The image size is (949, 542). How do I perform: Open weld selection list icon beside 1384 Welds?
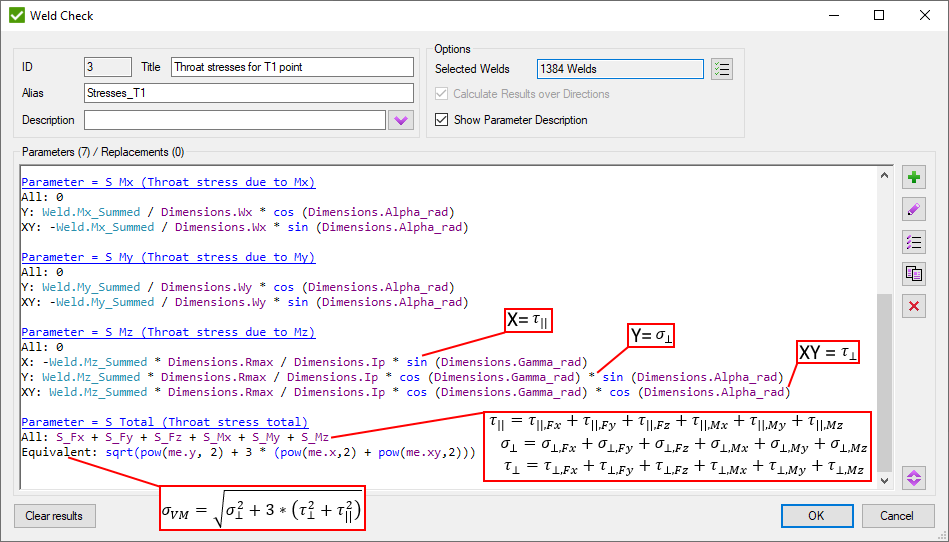click(722, 69)
